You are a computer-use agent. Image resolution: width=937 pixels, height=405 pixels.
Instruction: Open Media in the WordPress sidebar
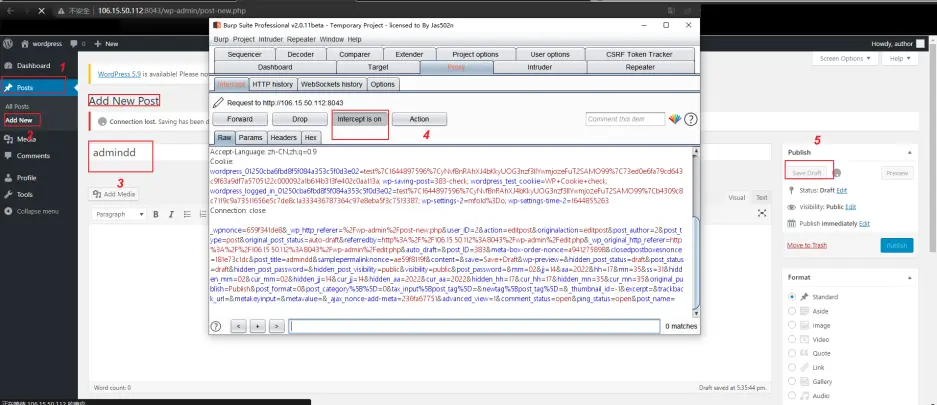point(26,139)
